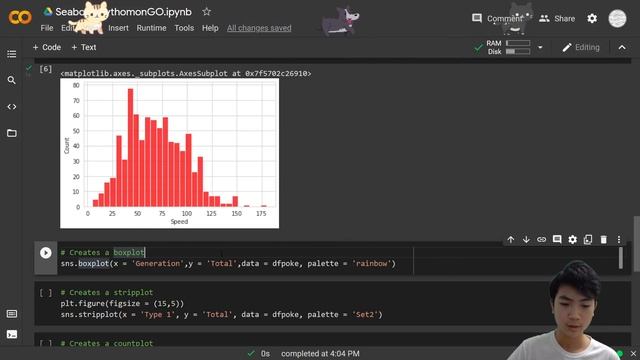This screenshot has width=640, height=360.
Task: Click inside the boxplot code line
Action: click(228, 264)
